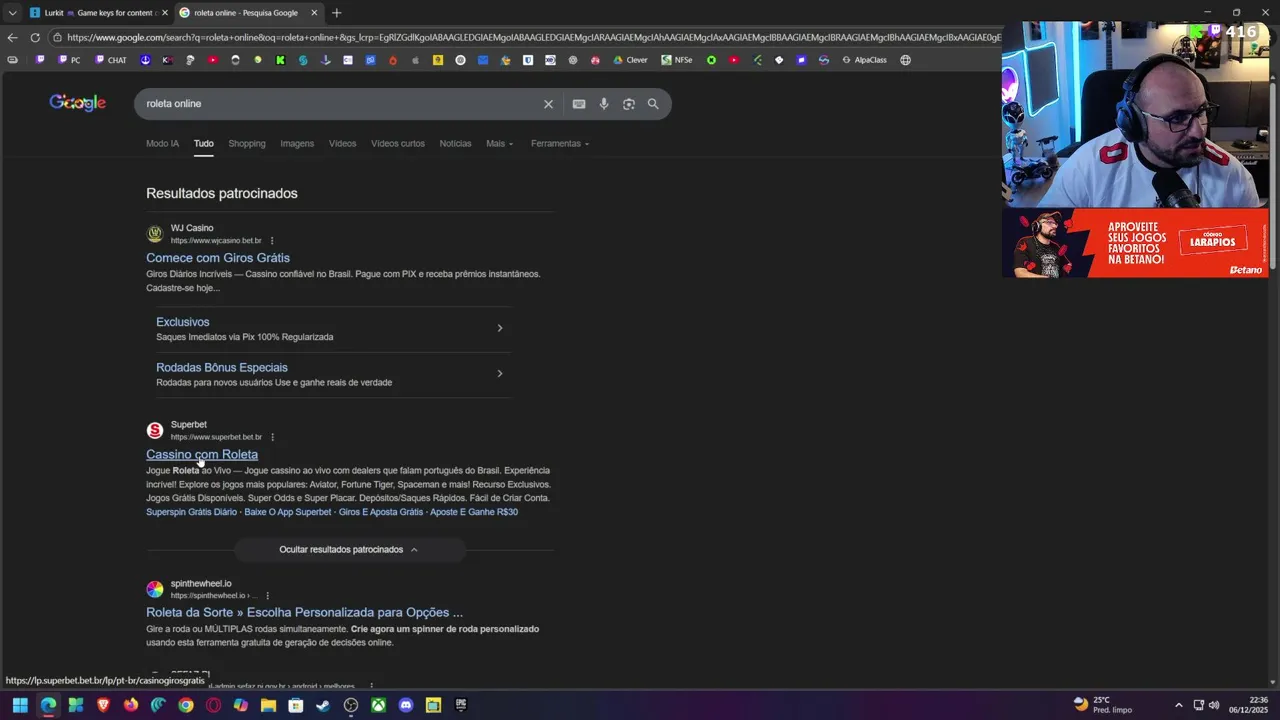Viewport: 1280px width, 720px height.
Task: Open options menu for the Superbet ad
Action: (x=272, y=437)
